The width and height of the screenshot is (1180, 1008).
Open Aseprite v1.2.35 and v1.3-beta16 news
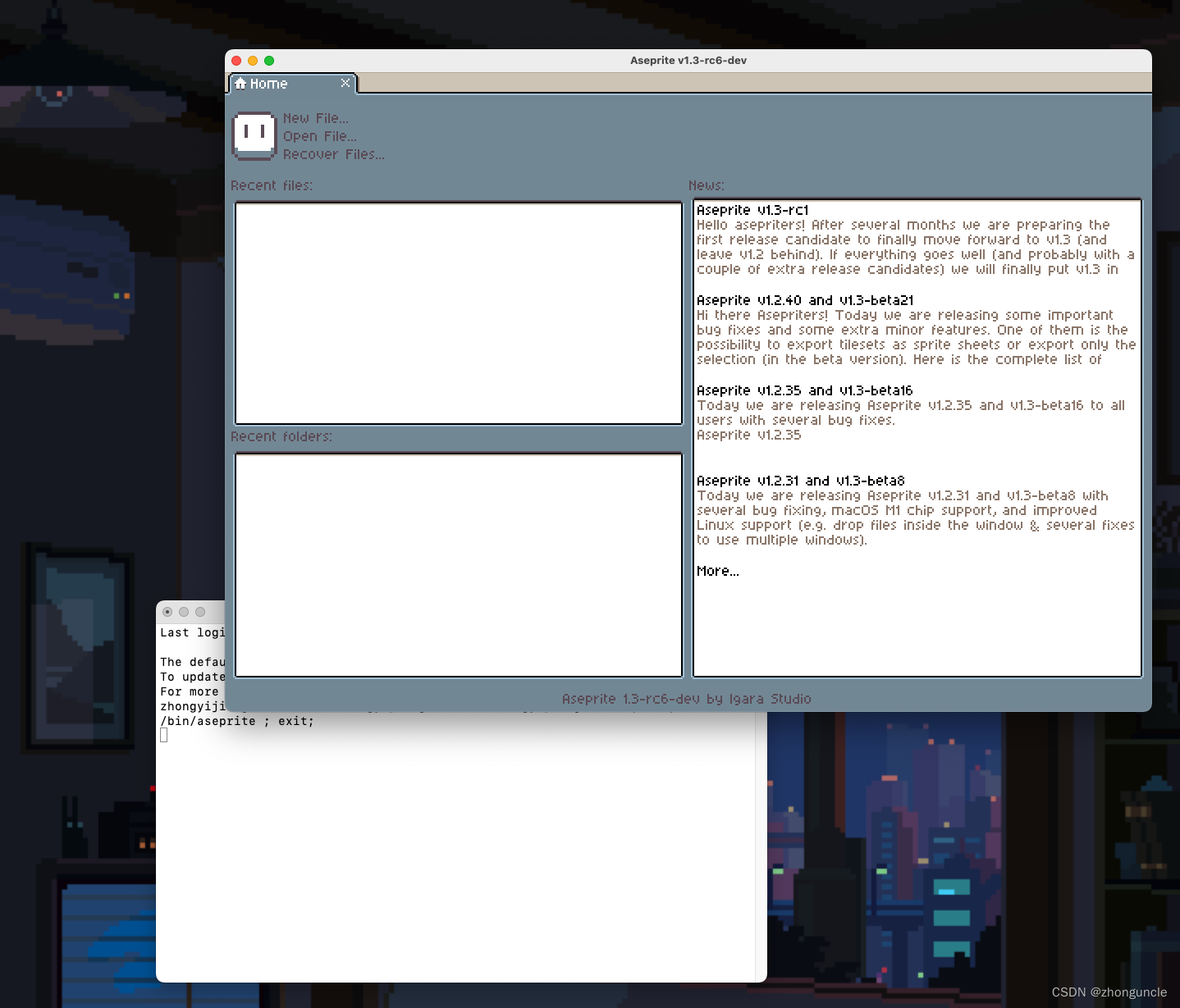coord(804,390)
